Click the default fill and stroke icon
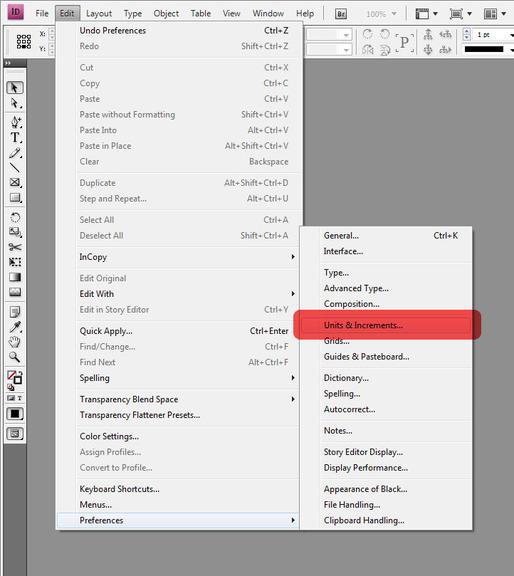This screenshot has height=576, width=514. [x=11, y=387]
